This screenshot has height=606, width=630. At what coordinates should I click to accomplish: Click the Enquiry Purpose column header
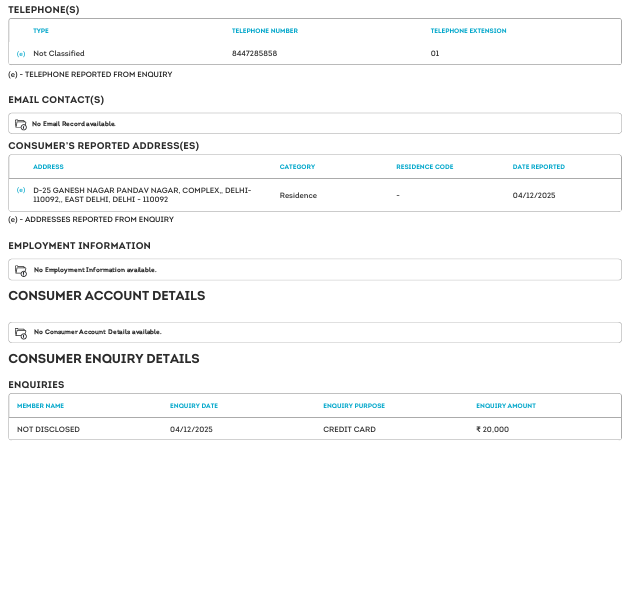[353, 406]
